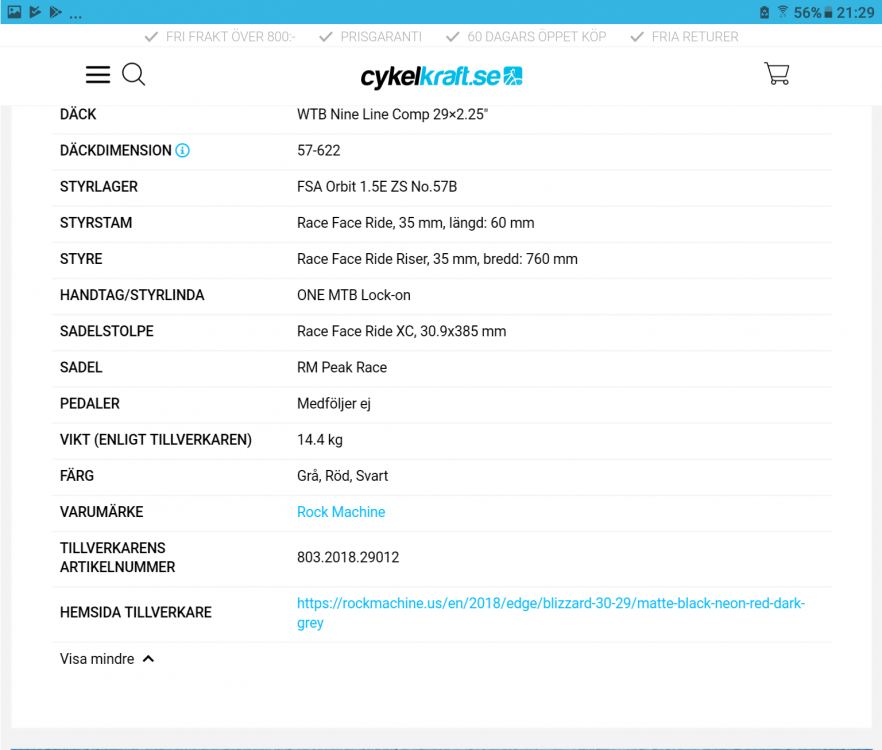
Task: Tap the 56% battery percentage
Action: (x=807, y=12)
